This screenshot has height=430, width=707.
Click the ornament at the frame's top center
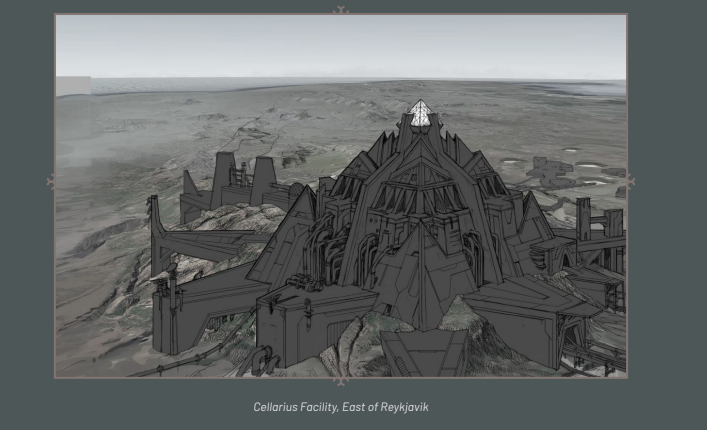pyautogui.click(x=341, y=11)
